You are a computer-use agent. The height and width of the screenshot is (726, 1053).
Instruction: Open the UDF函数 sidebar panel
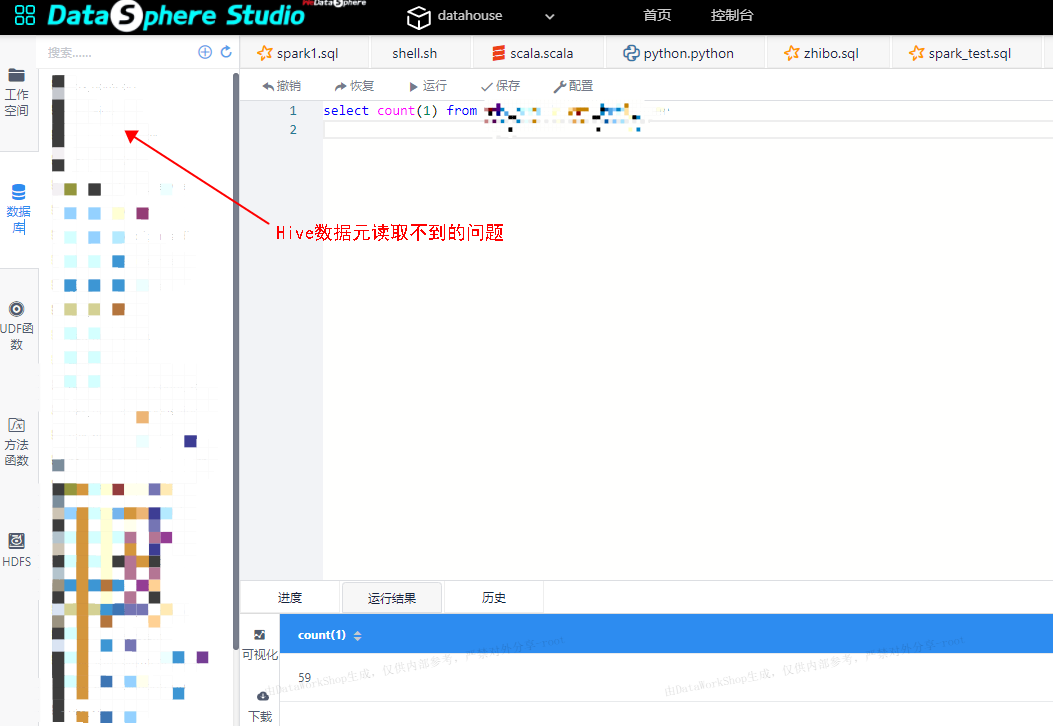(17, 326)
